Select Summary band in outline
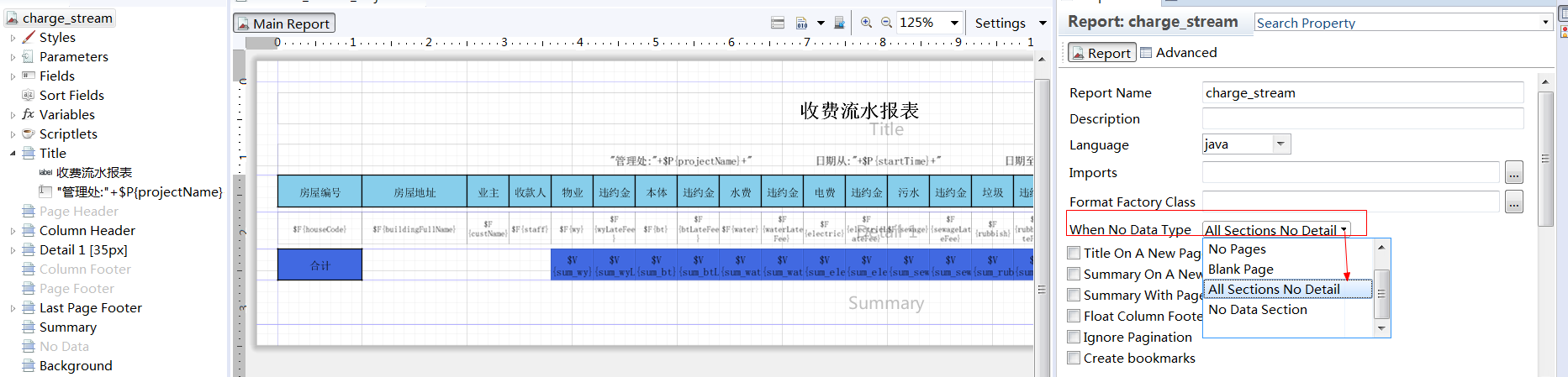Screen dimensions: 1568x377 (68, 327)
